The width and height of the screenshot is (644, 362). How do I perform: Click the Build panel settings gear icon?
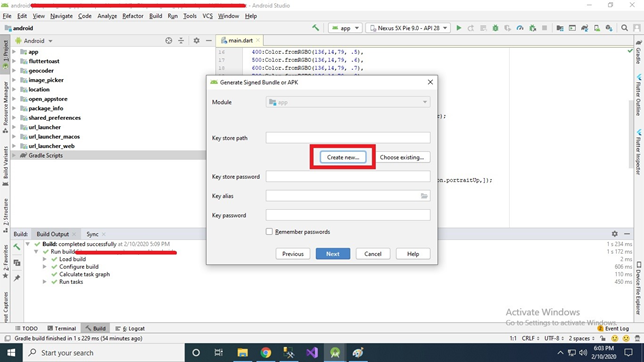(x=614, y=234)
